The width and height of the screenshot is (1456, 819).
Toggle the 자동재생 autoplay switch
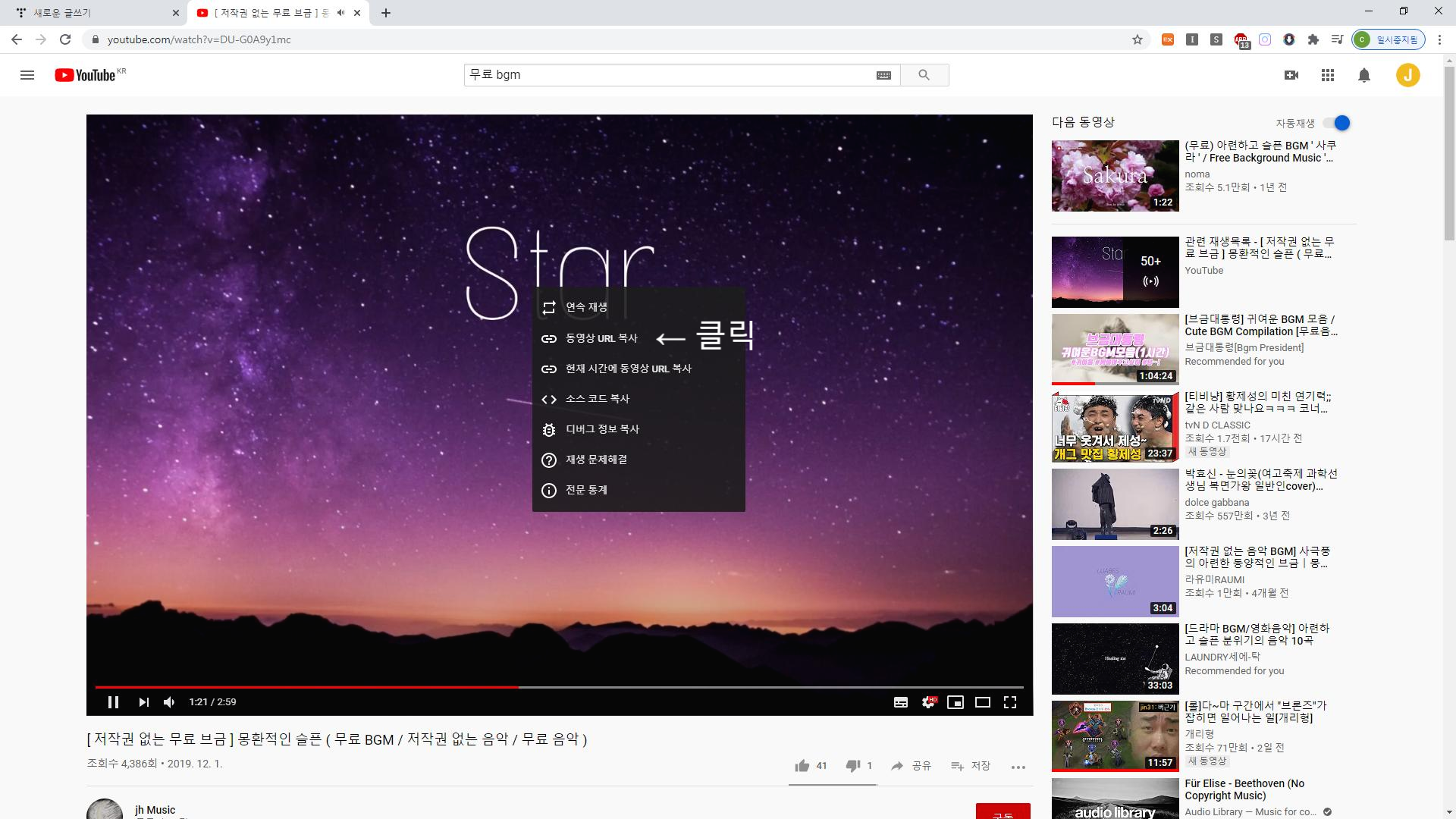(x=1337, y=123)
